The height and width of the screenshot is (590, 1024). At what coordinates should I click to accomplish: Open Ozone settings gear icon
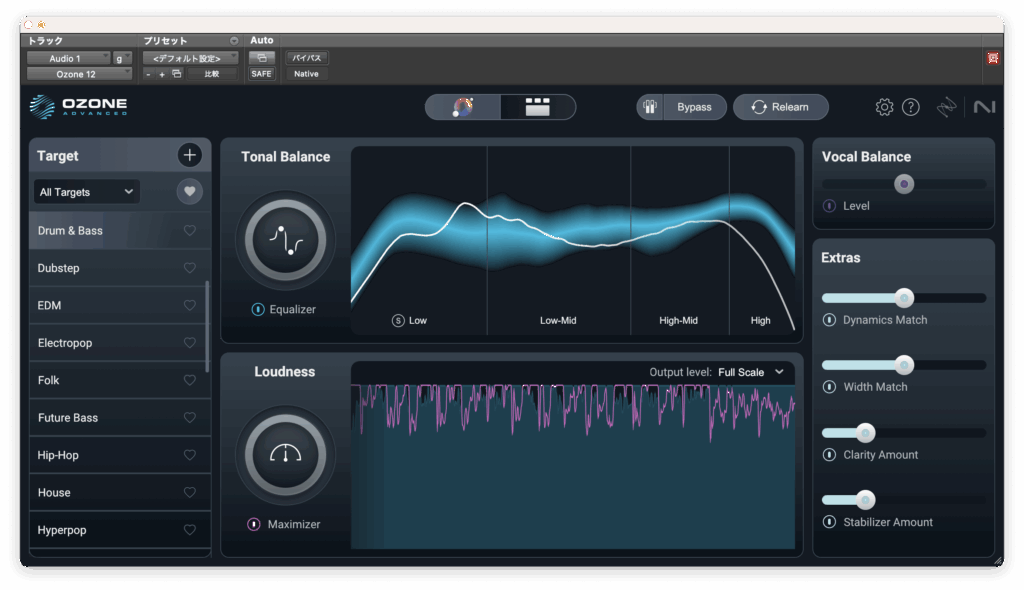coord(884,107)
